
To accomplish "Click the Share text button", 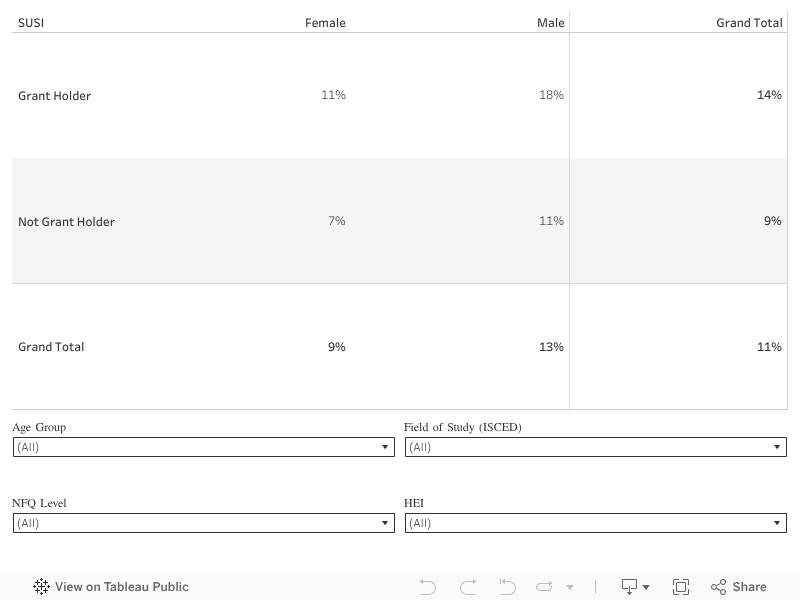I will tap(749, 587).
